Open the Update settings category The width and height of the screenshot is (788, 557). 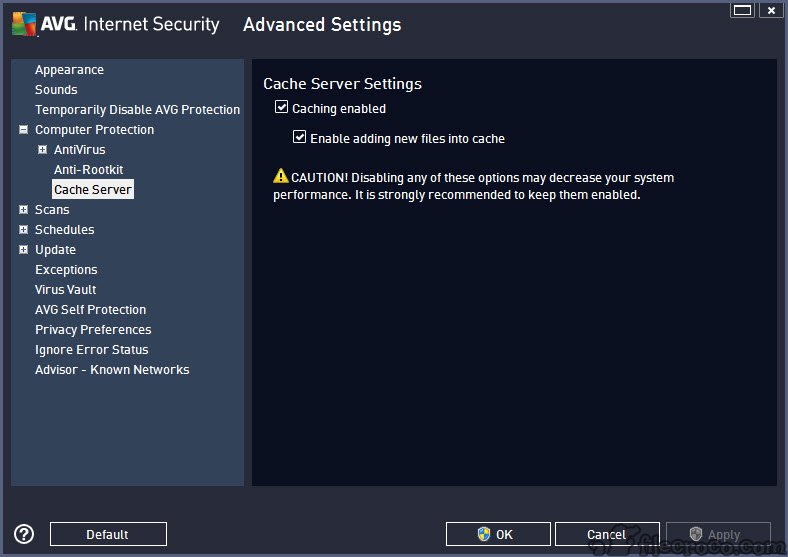[55, 250]
